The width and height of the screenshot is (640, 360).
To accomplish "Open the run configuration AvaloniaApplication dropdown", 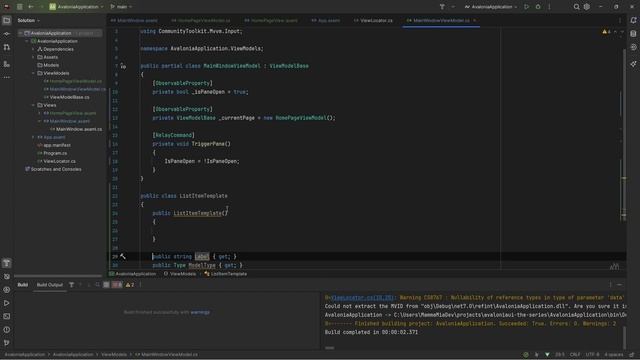I will (491, 7).
